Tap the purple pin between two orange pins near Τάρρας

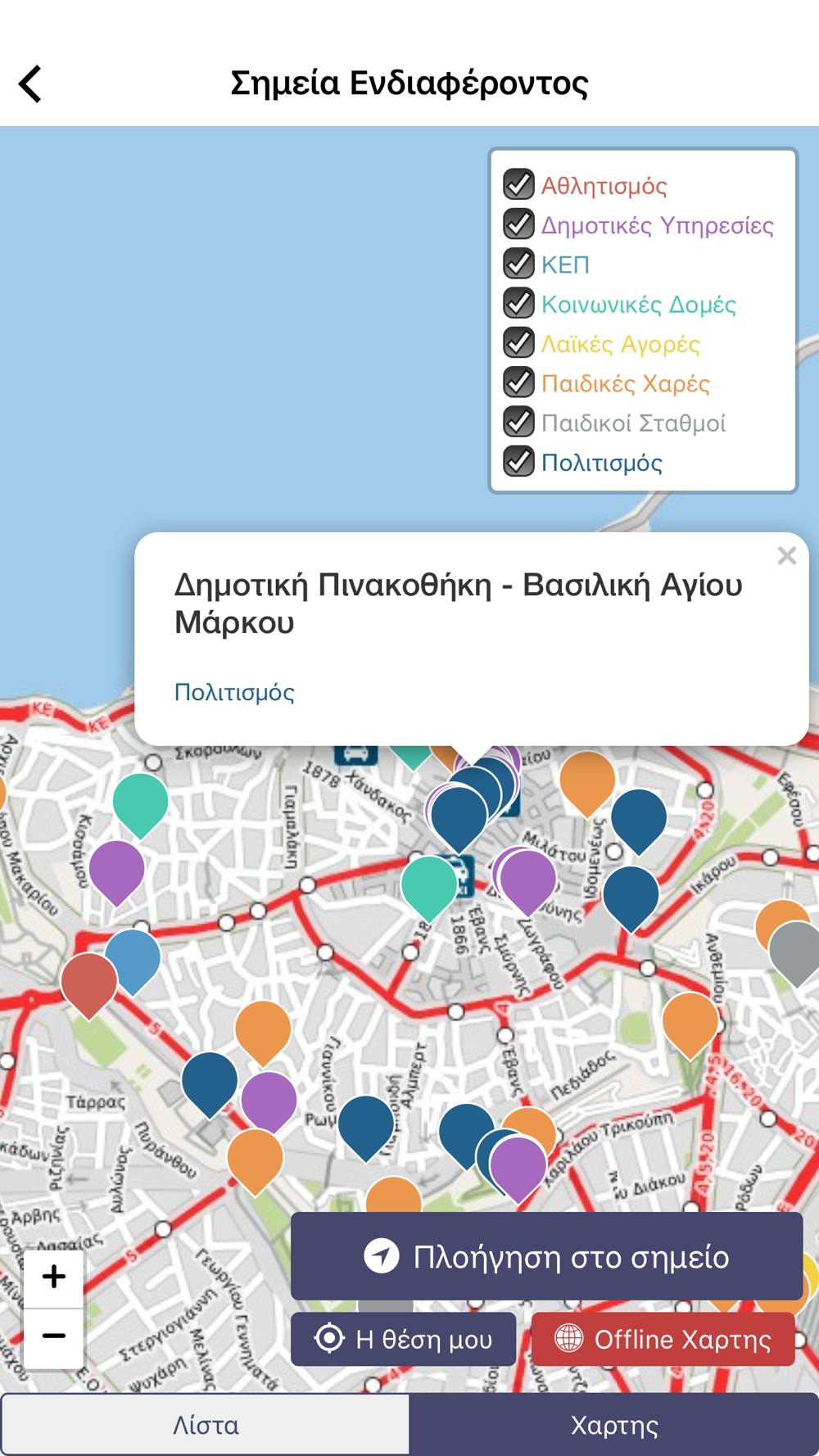pos(269,1102)
